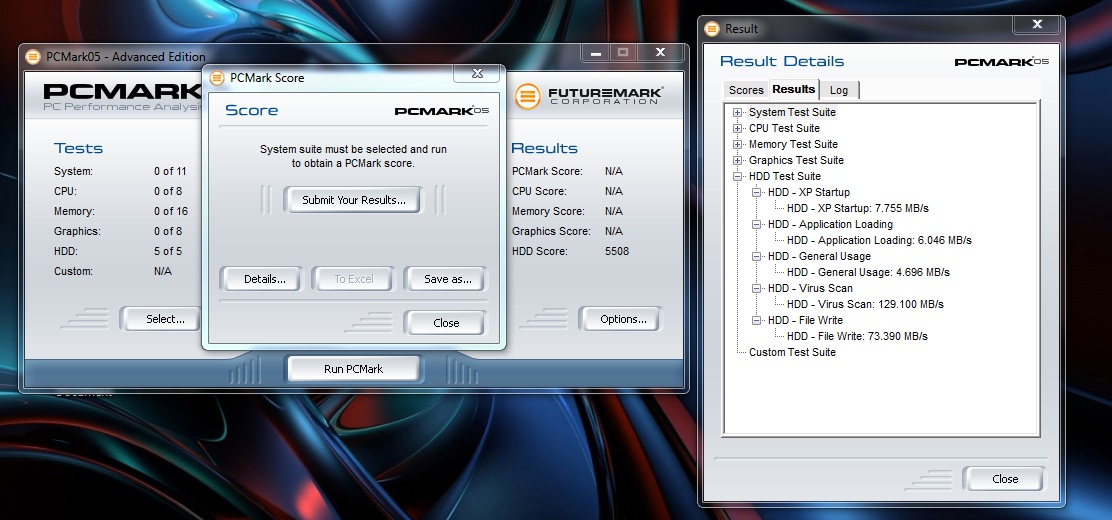
Task: Click Submit Your Results button
Action: tap(353, 200)
